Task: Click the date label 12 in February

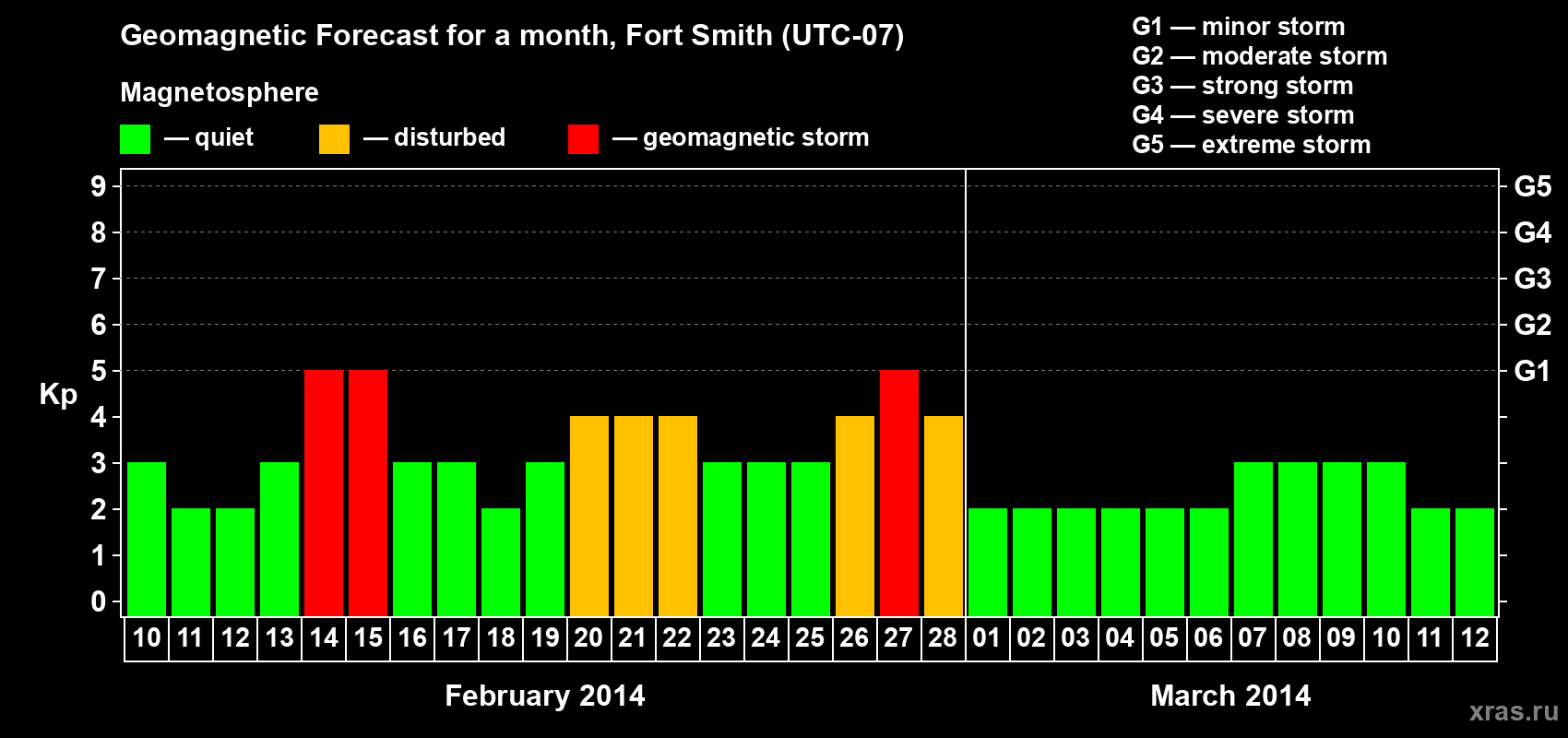Action: (235, 638)
